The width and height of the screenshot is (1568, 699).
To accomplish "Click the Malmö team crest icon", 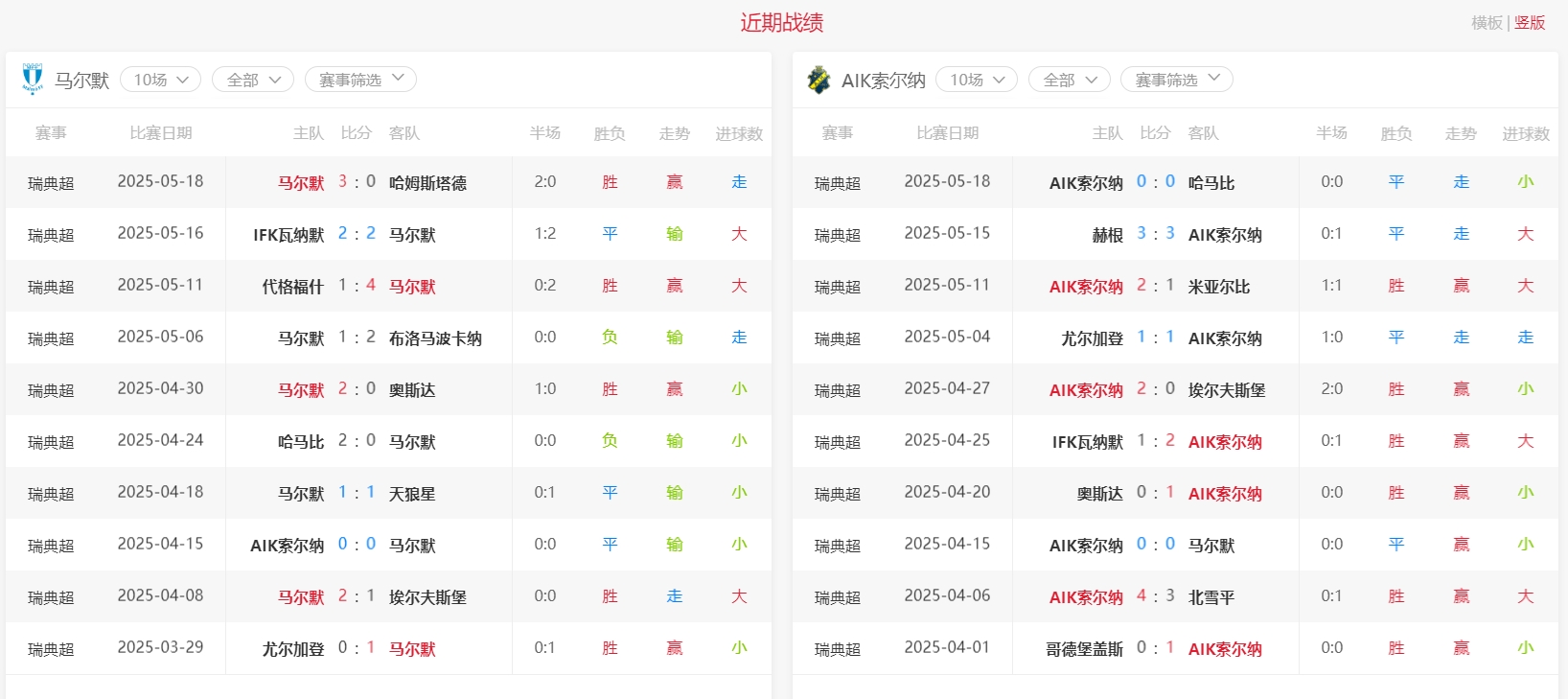I will point(32,80).
